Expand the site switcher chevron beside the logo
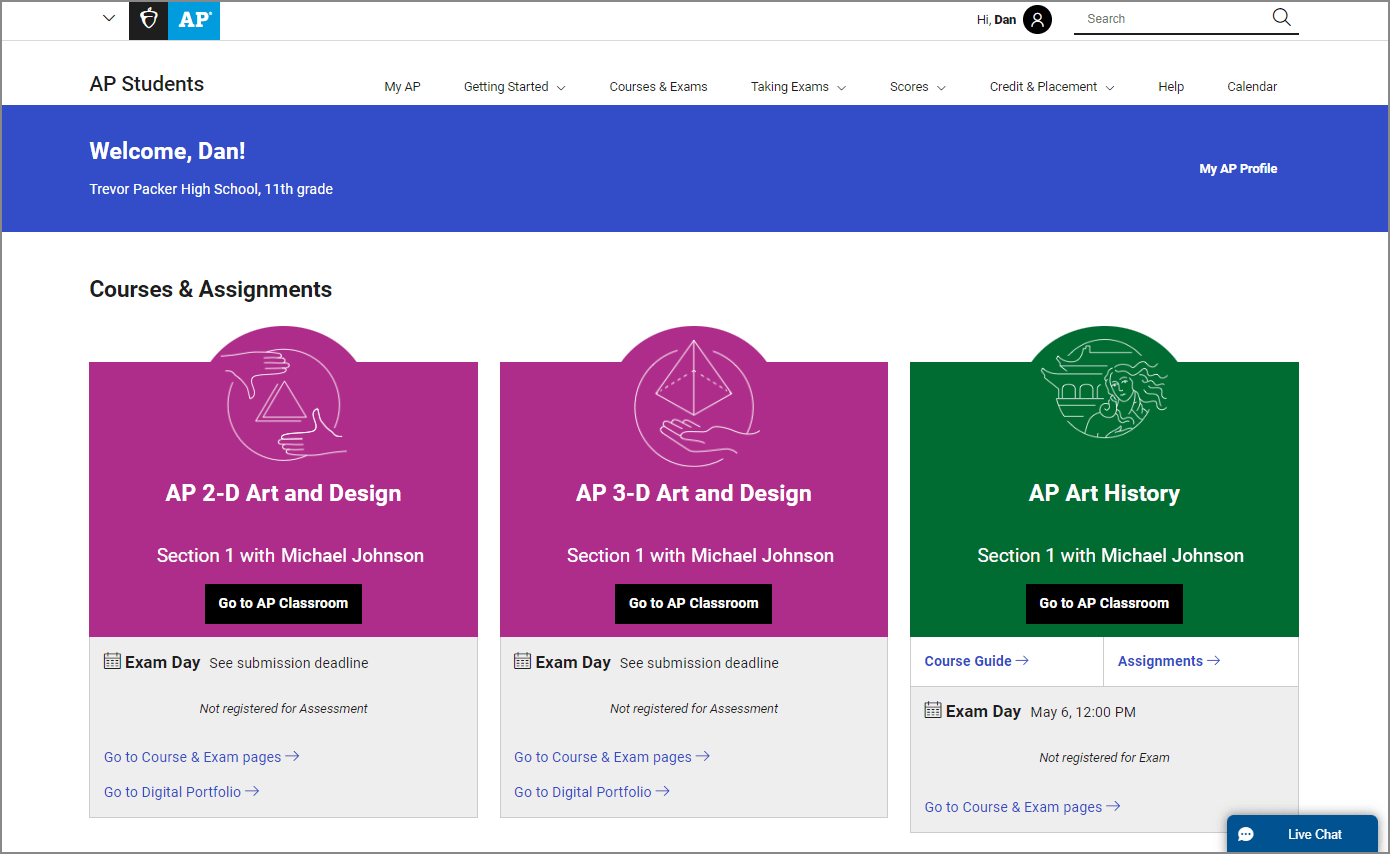Image resolution: width=1390 pixels, height=854 pixels. [109, 18]
